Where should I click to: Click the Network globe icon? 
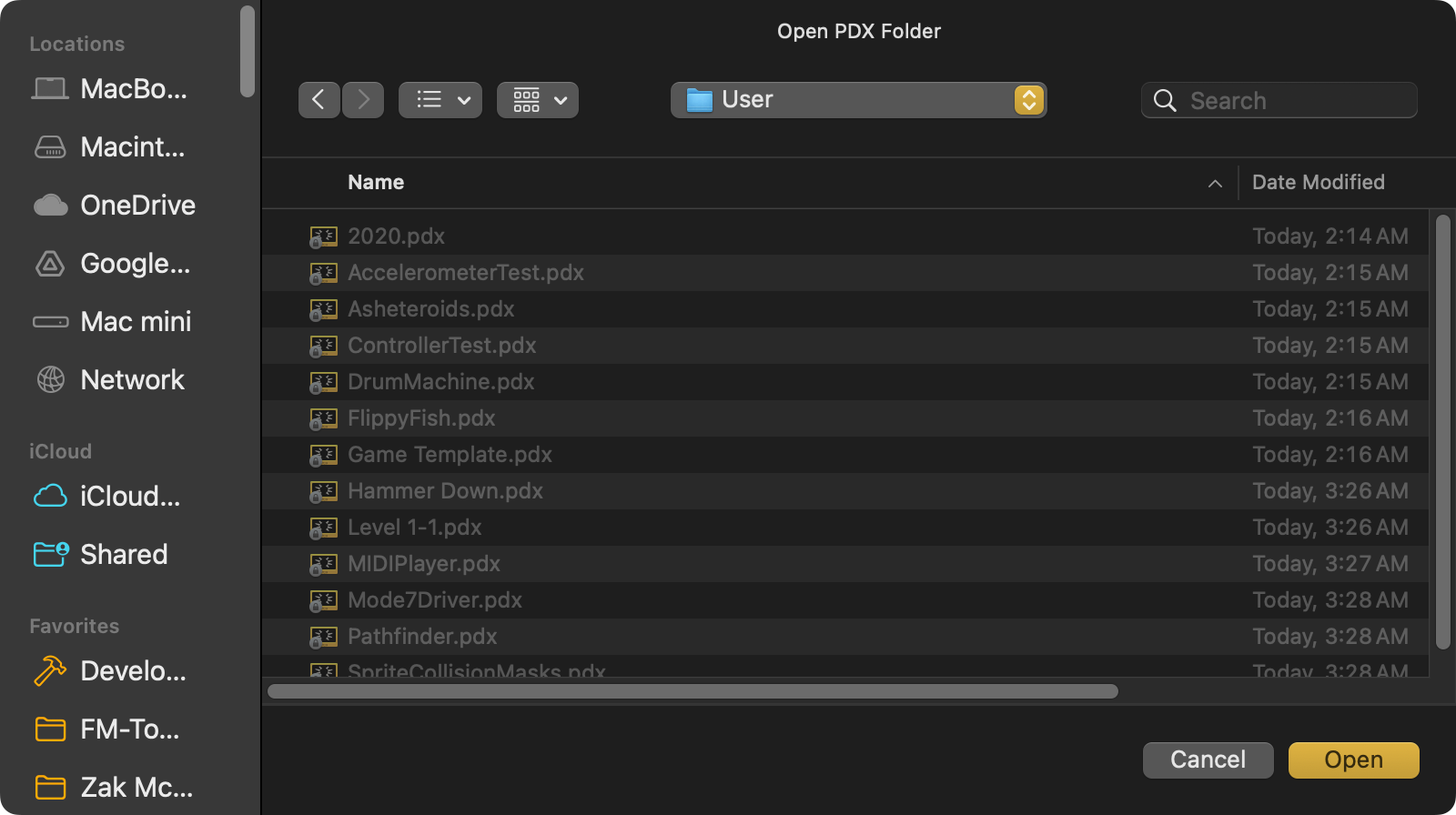click(x=51, y=380)
